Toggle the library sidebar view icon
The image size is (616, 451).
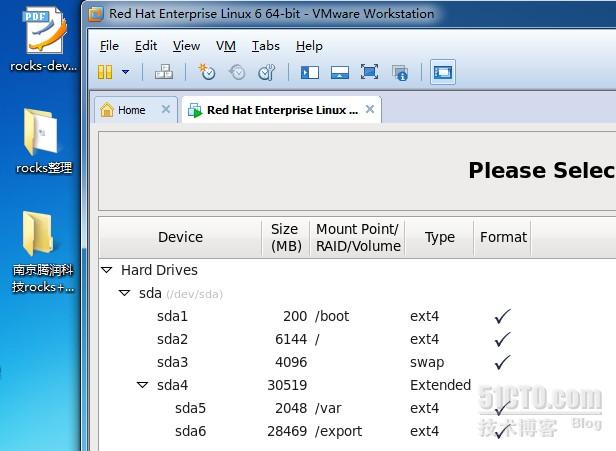pyautogui.click(x=310, y=73)
